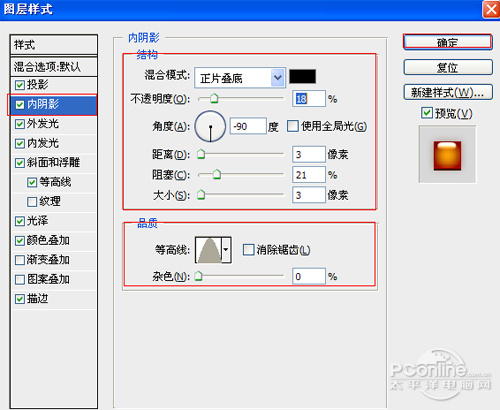Click the 复位 button
This screenshot has width=500, height=410.
click(448, 67)
